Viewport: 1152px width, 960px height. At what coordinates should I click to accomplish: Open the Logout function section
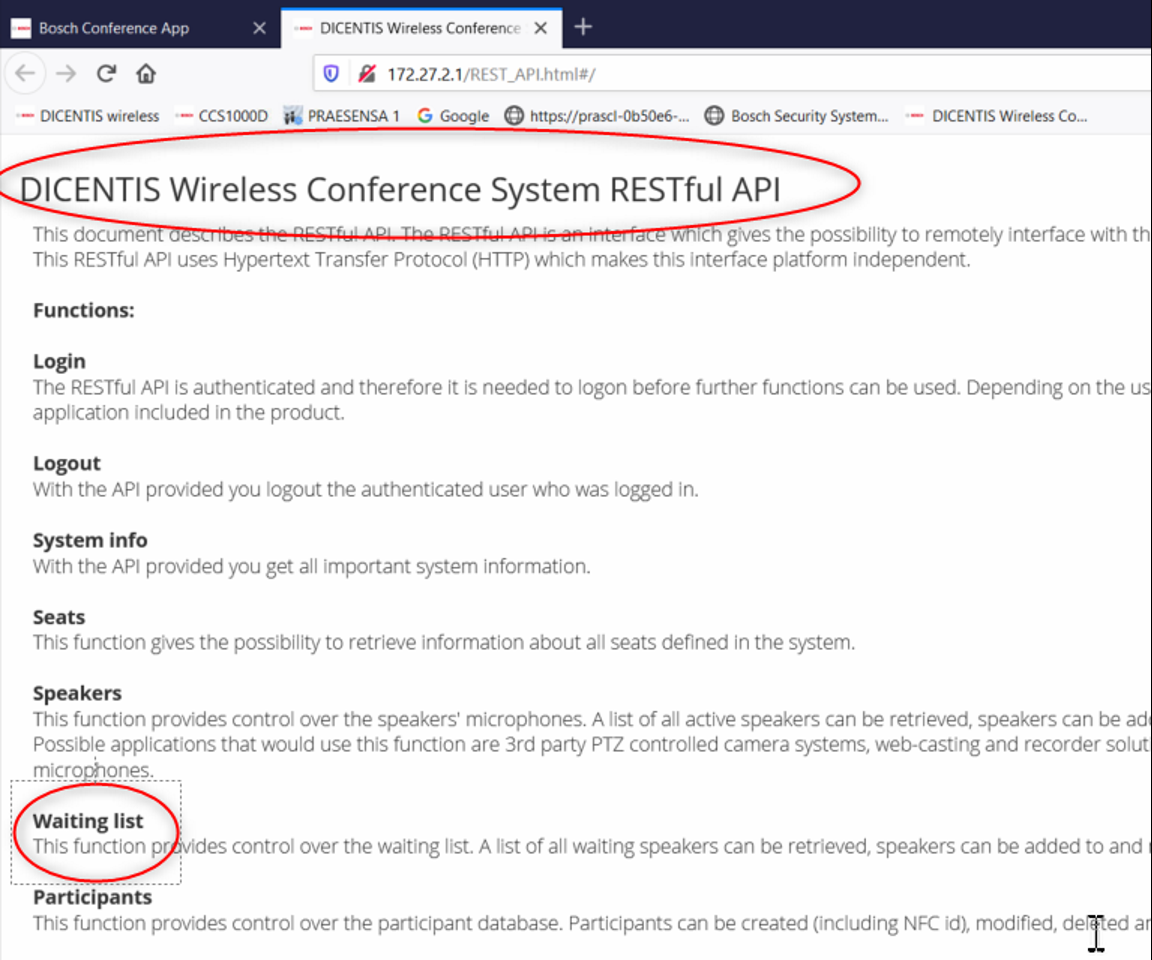66,463
